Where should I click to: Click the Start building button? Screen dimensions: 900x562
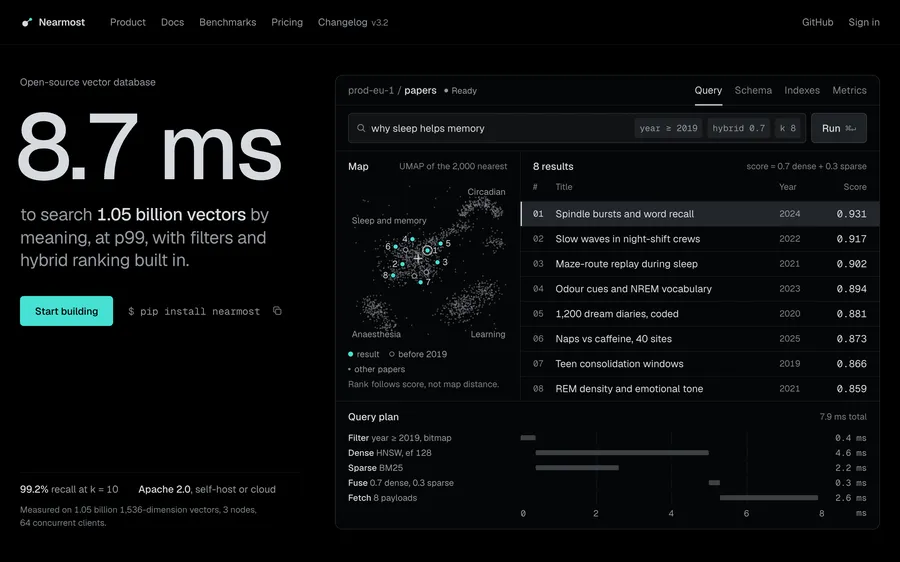point(67,311)
